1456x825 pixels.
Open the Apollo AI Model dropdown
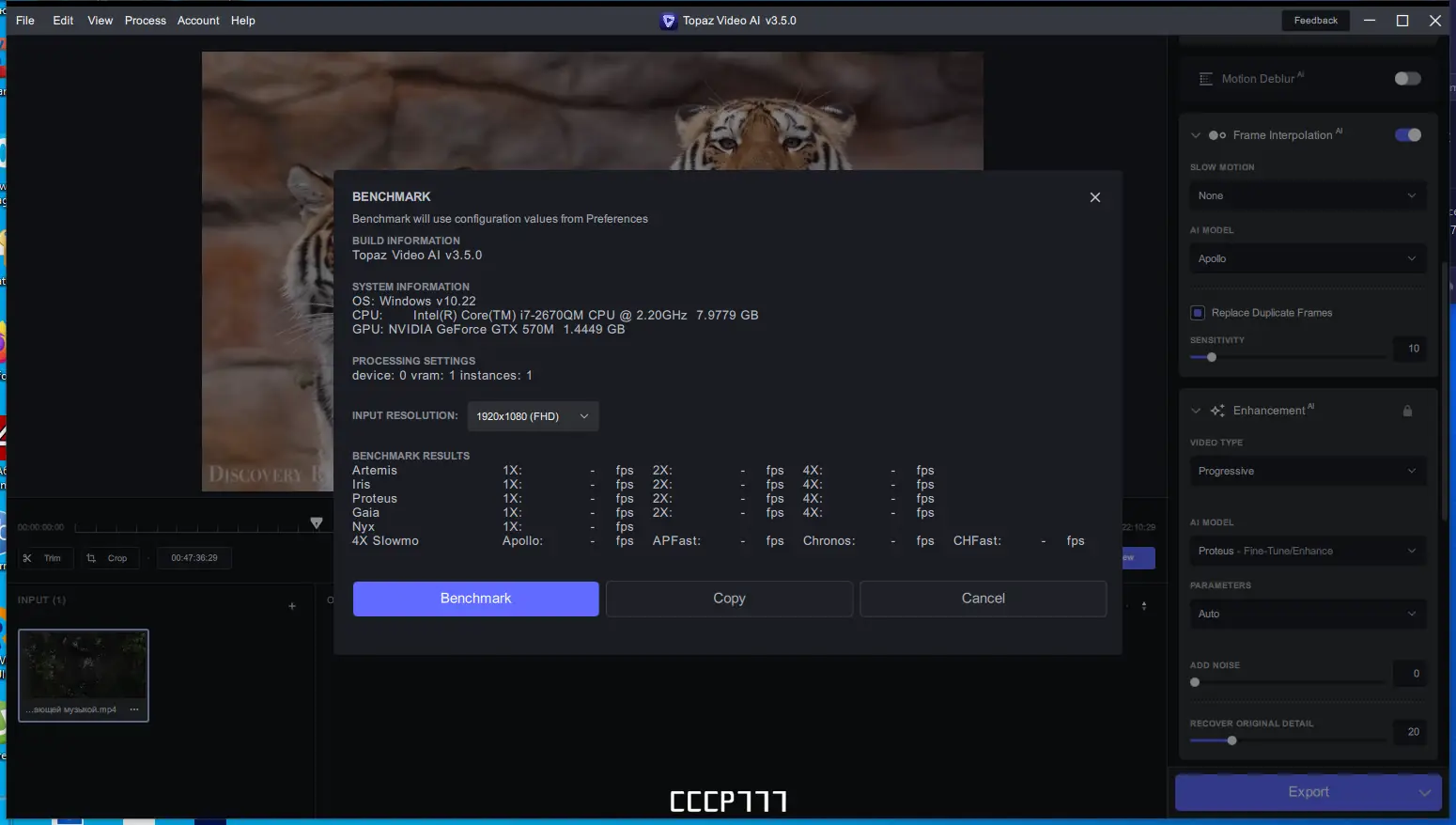1307,258
